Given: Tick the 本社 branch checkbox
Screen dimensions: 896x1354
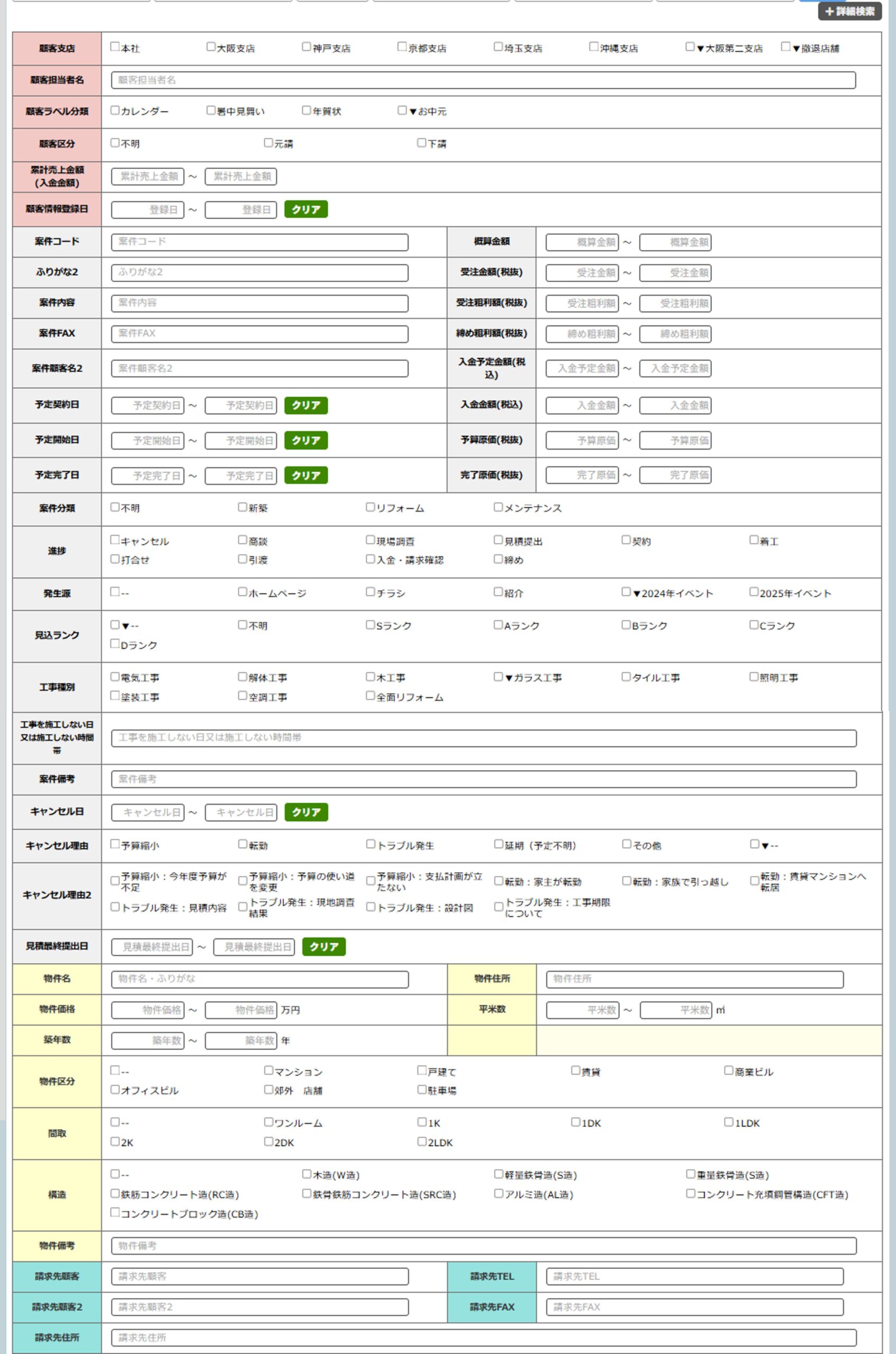Looking at the screenshot, I should click(x=115, y=47).
